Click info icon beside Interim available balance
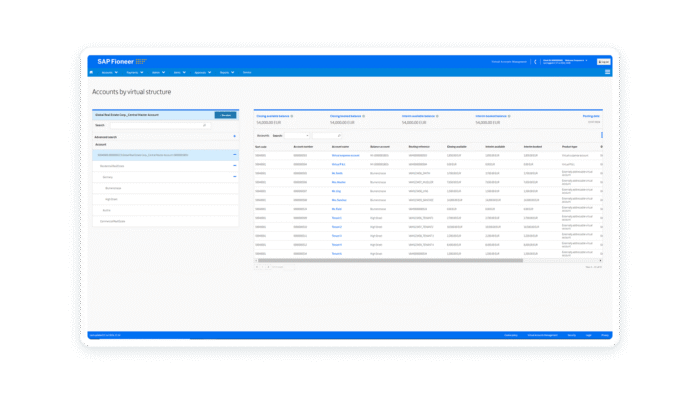This screenshot has height=394, width=700. pyautogui.click(x=438, y=116)
